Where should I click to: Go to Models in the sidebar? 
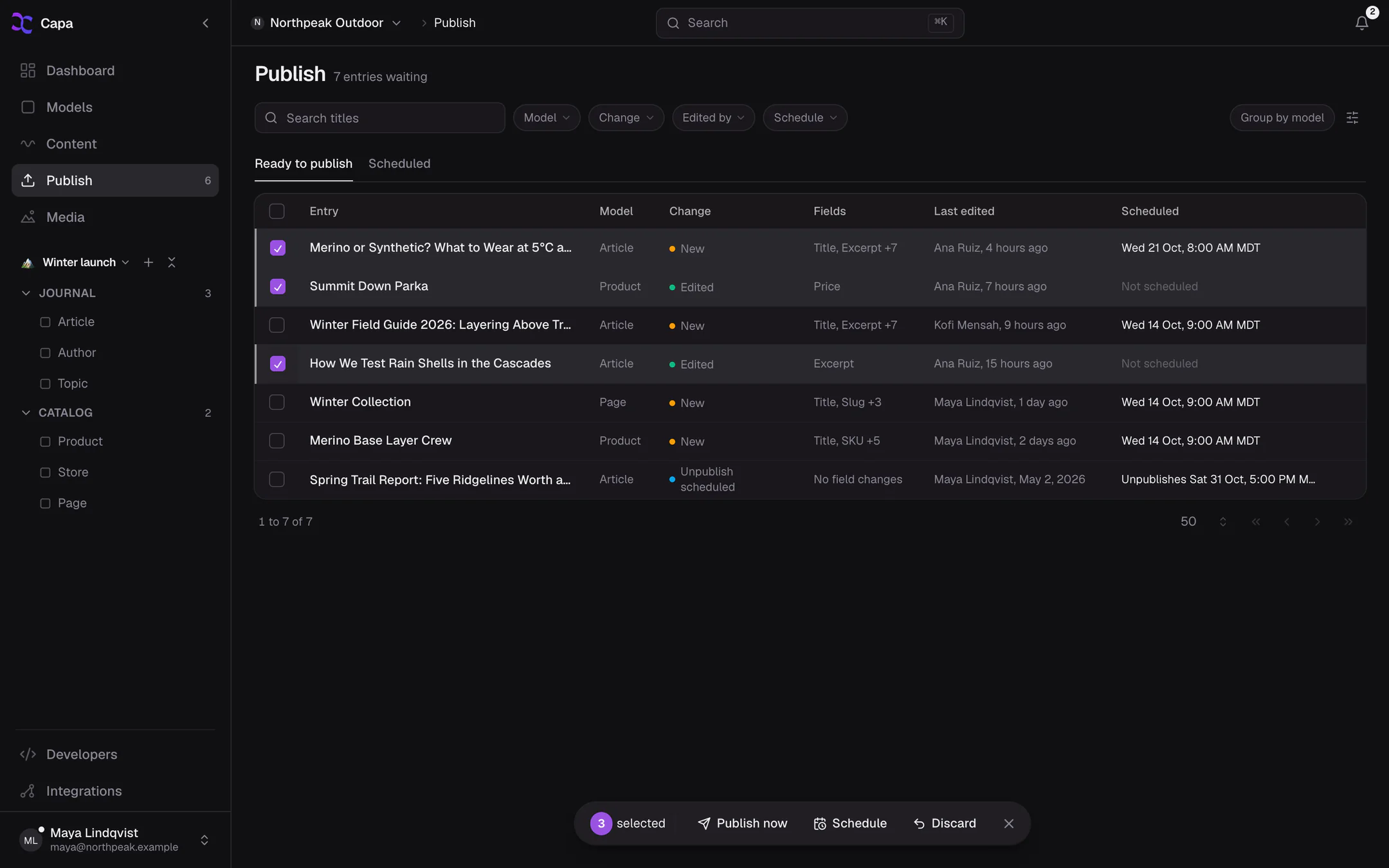click(115, 107)
